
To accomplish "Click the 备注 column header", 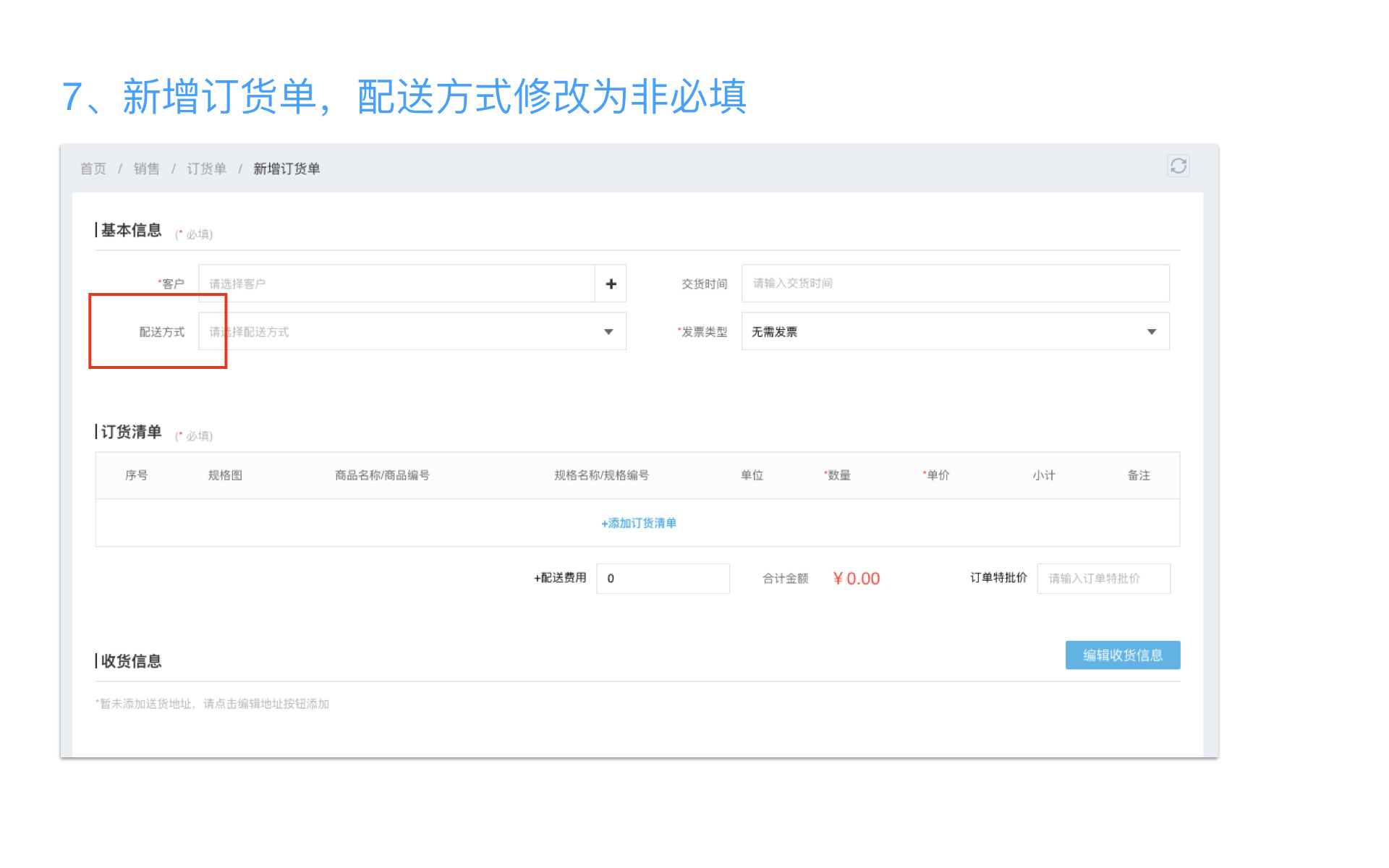I will click(x=1138, y=475).
